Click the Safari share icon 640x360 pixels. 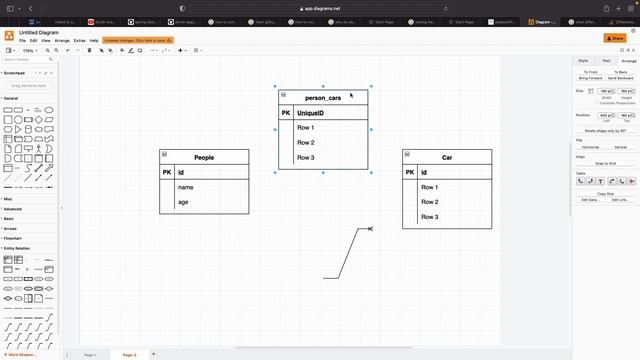tap(607, 9)
